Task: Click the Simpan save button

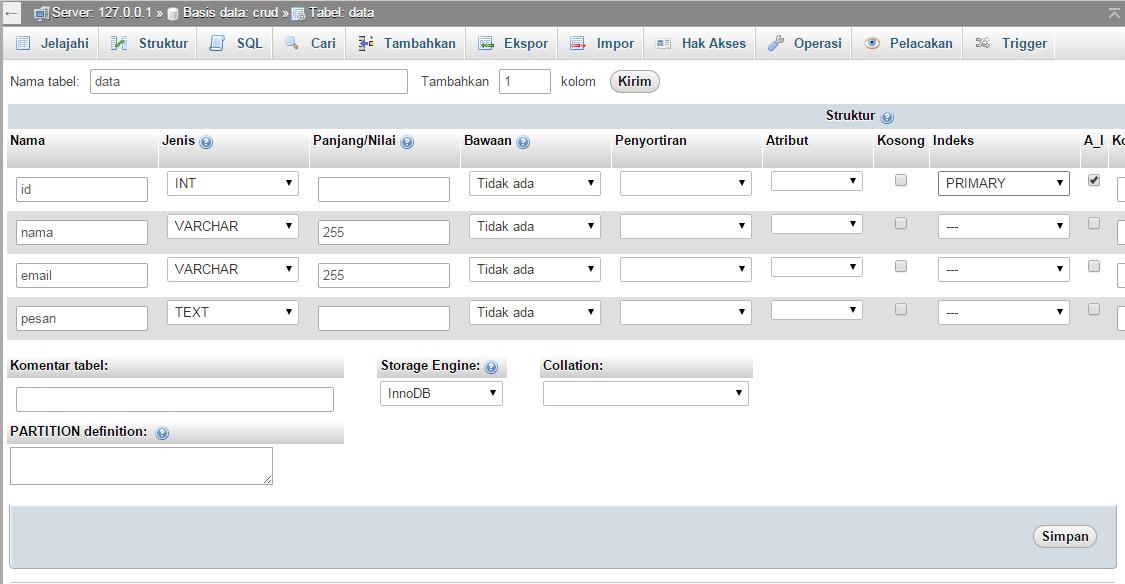Action: [1064, 536]
